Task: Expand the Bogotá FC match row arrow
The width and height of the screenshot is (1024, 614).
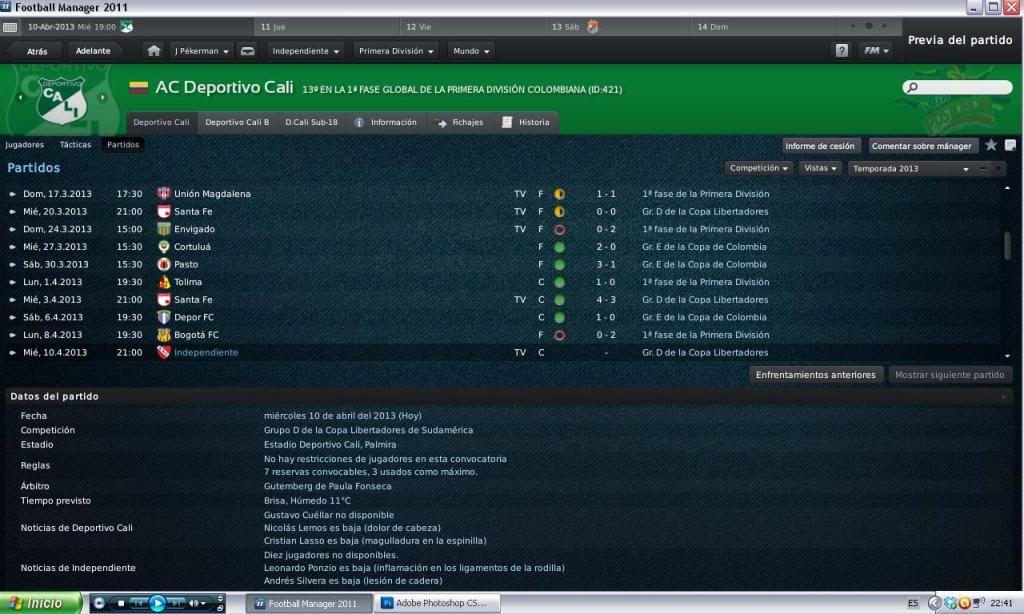Action: [12, 335]
